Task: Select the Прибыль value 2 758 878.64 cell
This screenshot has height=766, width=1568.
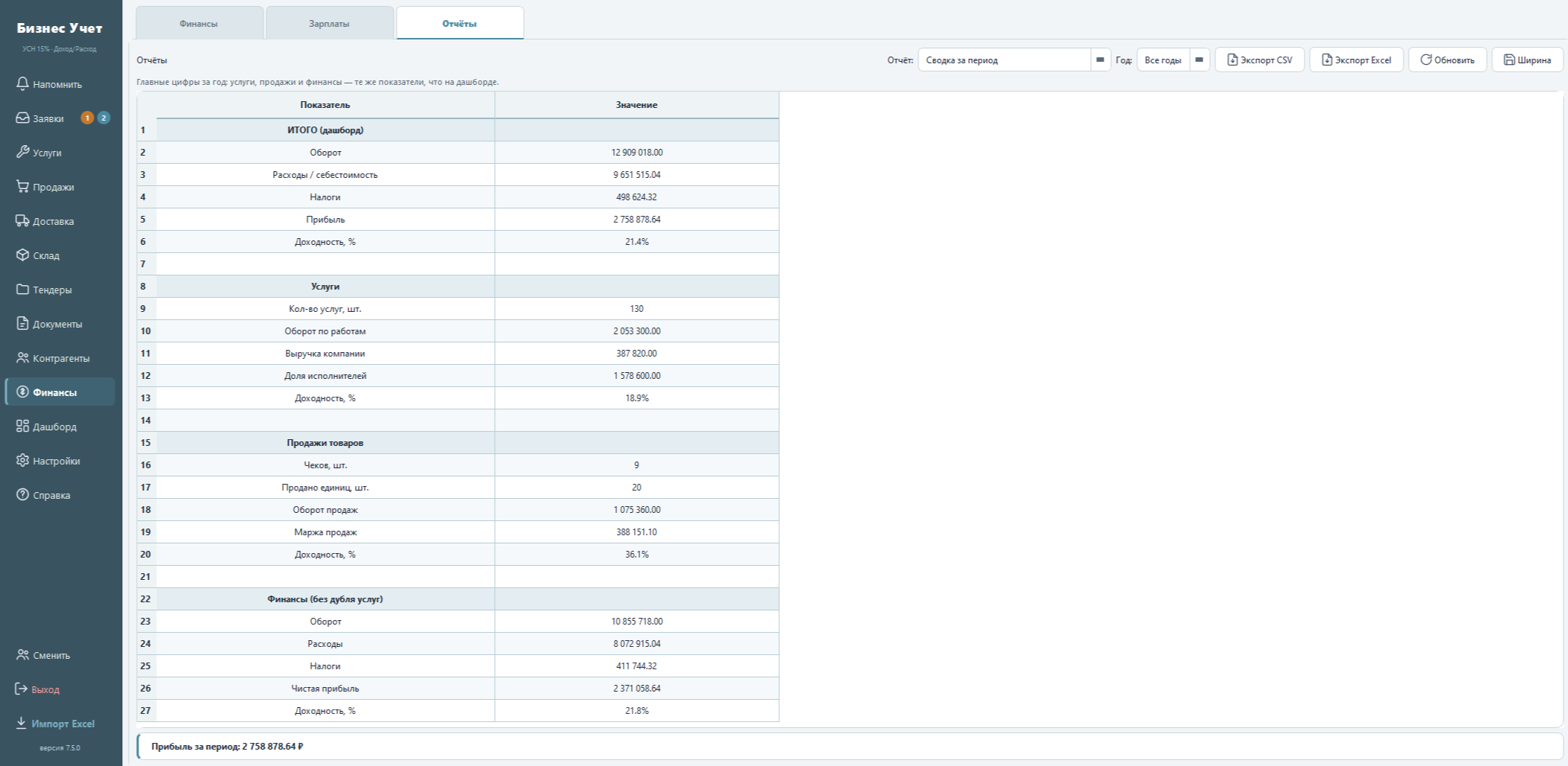Action: 637,220
